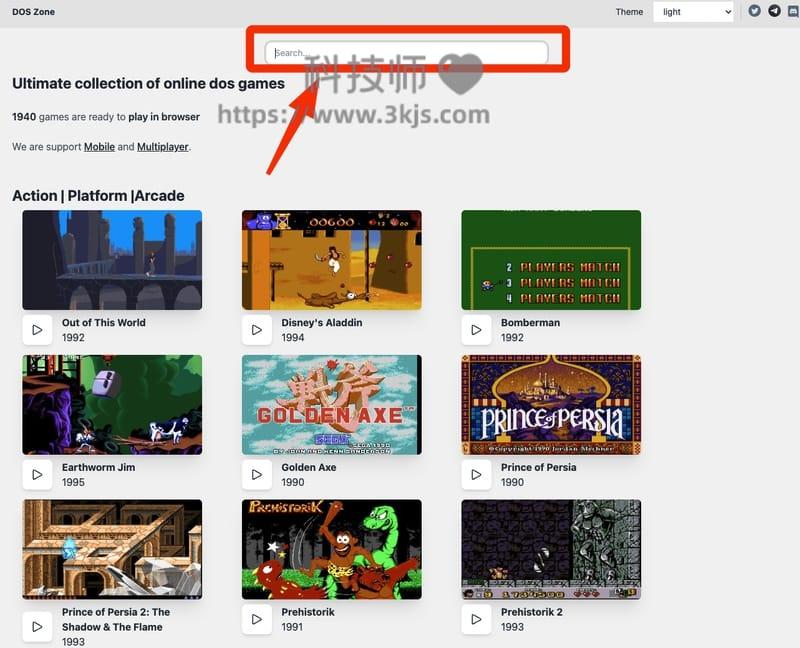Screen dimensions: 800x648
Task: Click the Theme label
Action: point(629,12)
